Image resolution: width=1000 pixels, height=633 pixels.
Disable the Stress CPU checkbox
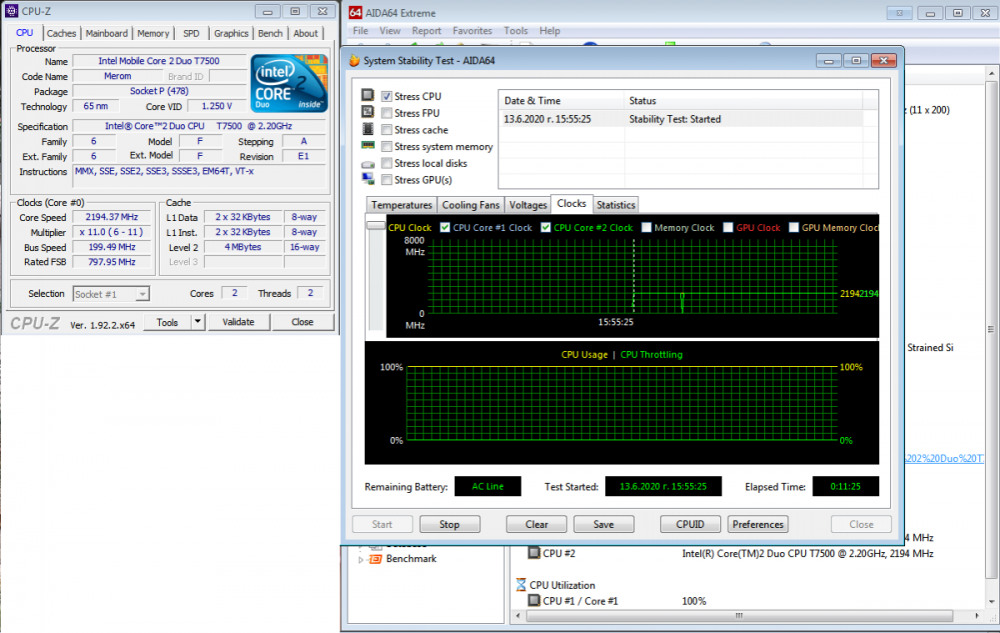tap(386, 96)
